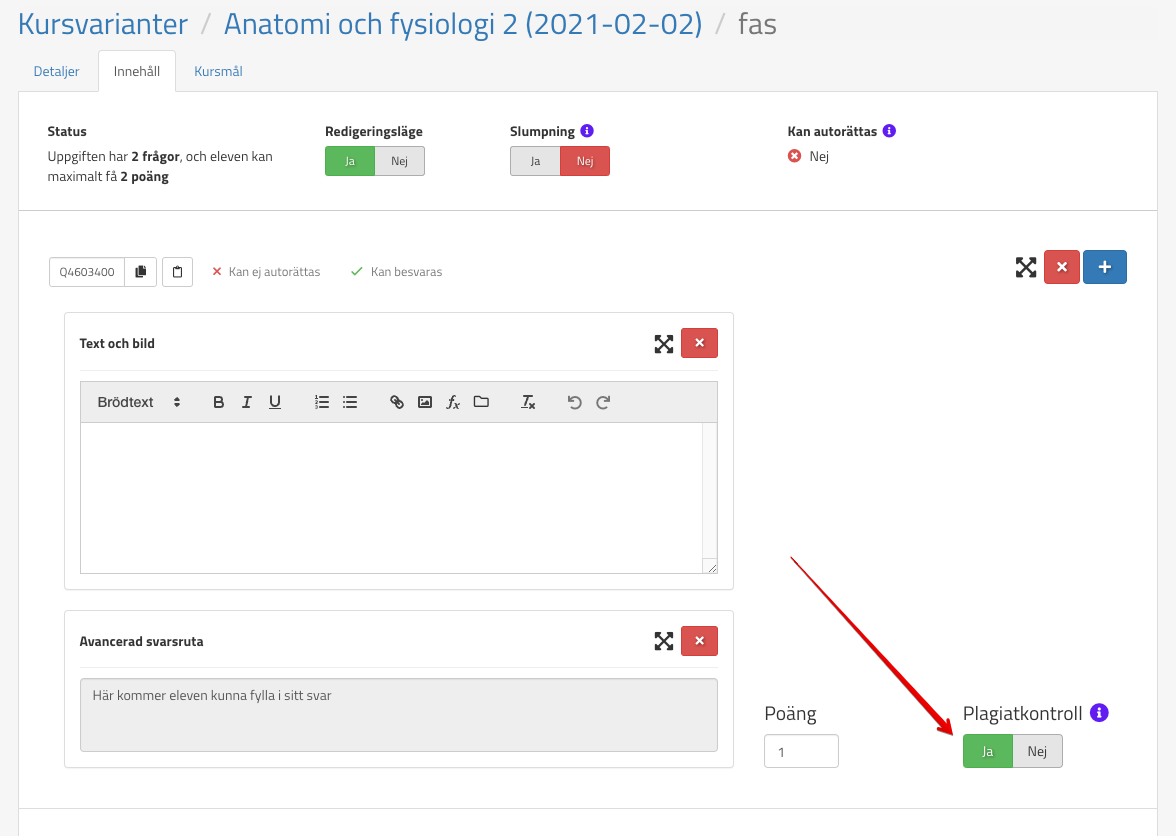
Task: Go to Kursvarianter breadcrumb link
Action: [x=103, y=24]
